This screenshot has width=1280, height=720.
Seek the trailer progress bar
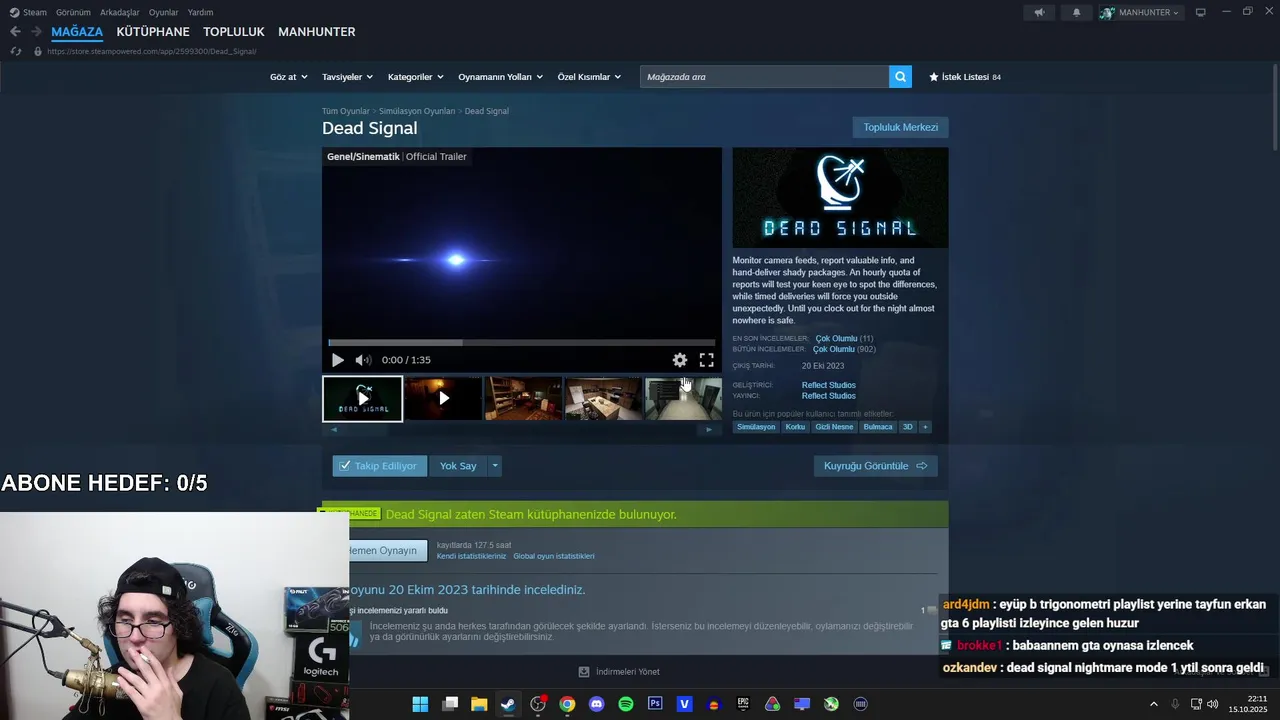[522, 343]
